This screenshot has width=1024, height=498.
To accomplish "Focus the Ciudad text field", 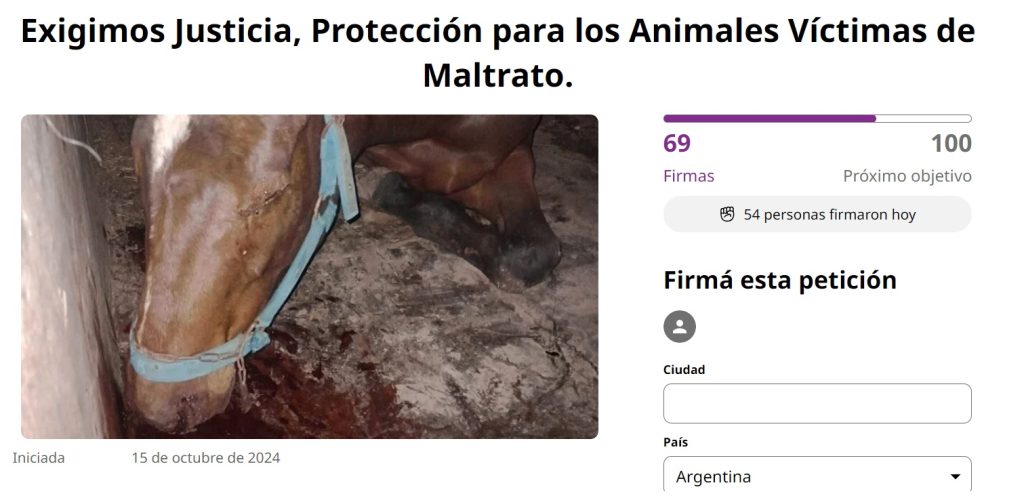I will click(x=817, y=403).
